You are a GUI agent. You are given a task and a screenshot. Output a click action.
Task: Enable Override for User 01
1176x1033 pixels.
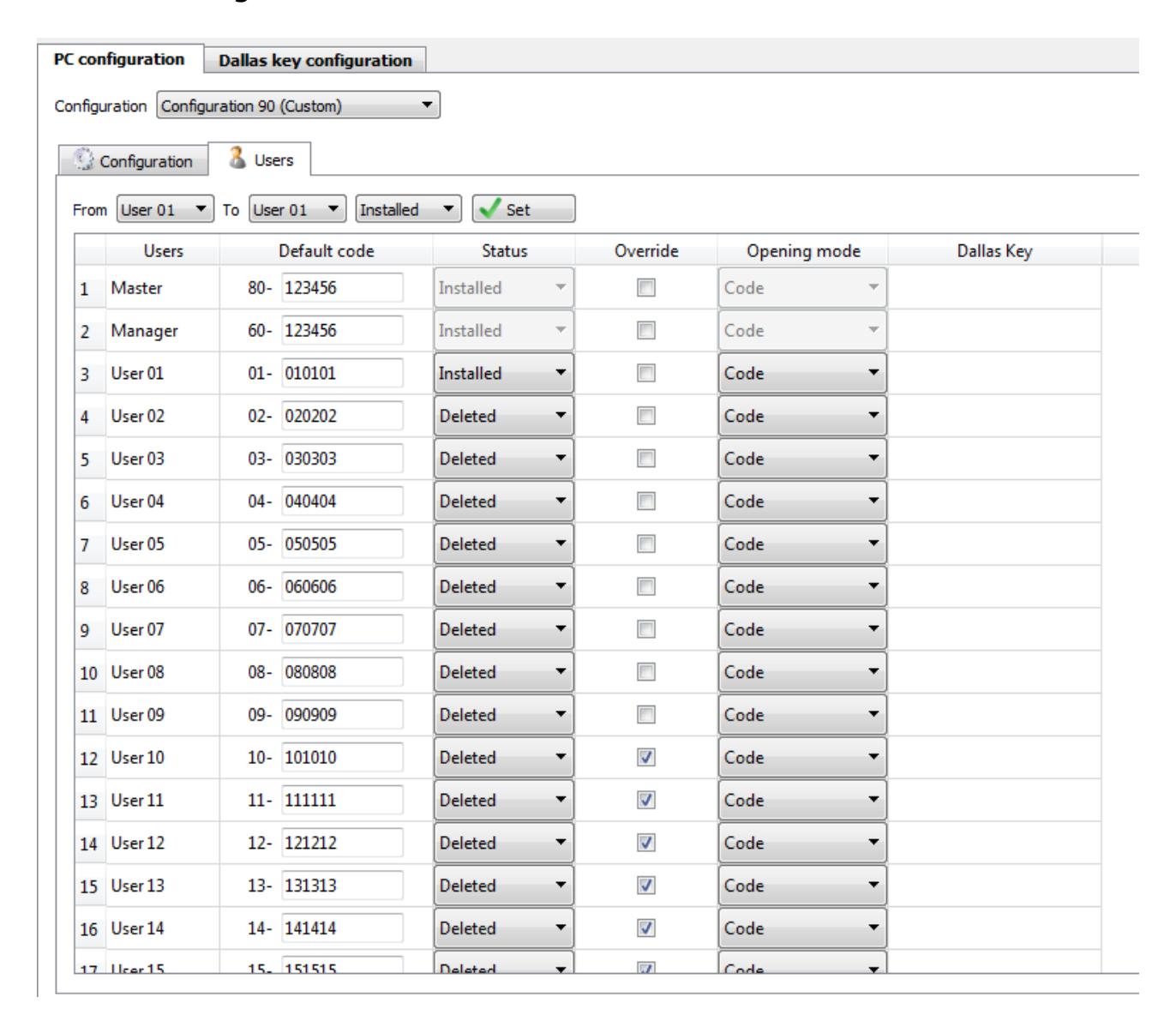tap(645, 374)
